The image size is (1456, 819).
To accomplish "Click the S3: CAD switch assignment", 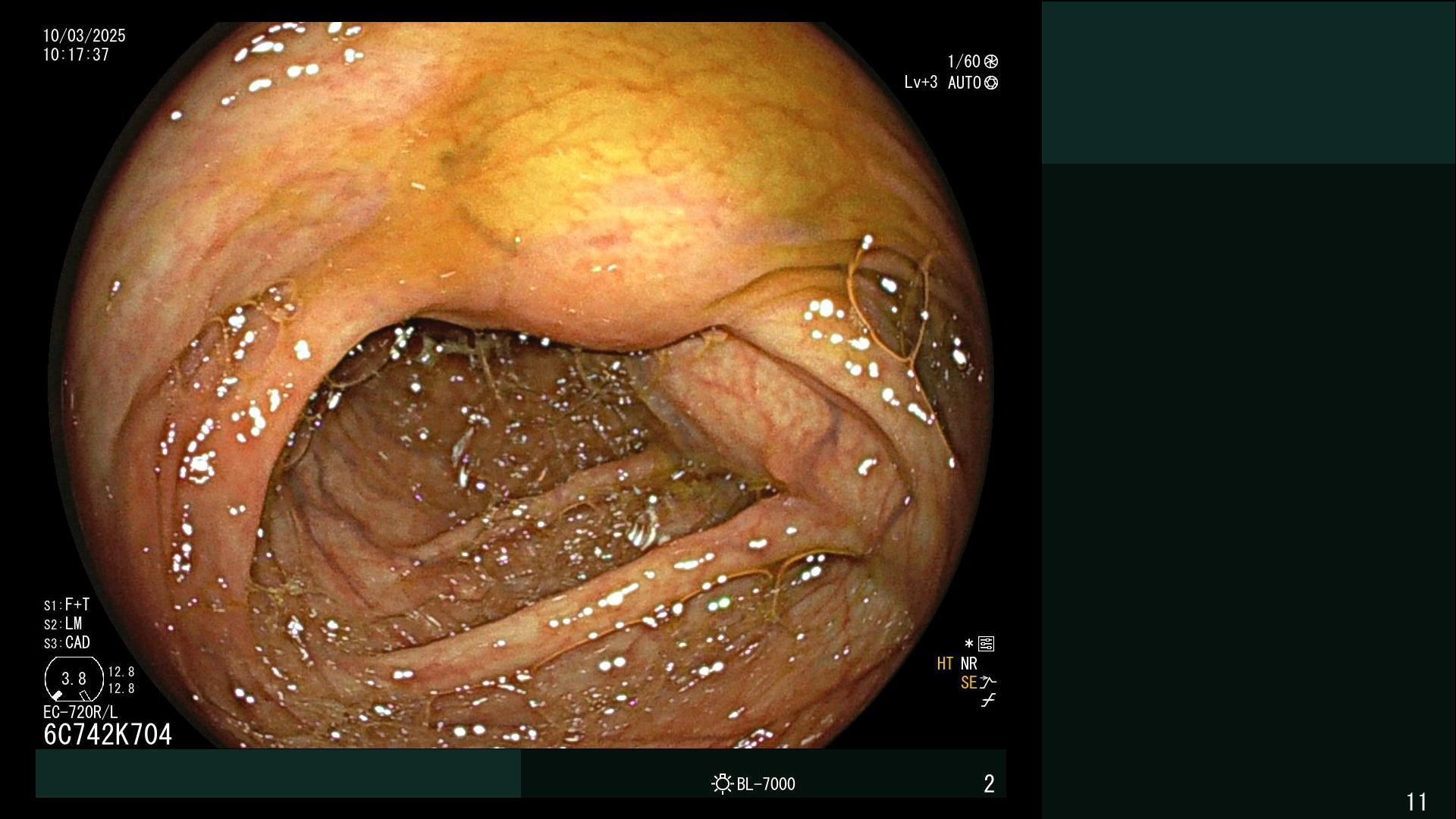I will 67,642.
